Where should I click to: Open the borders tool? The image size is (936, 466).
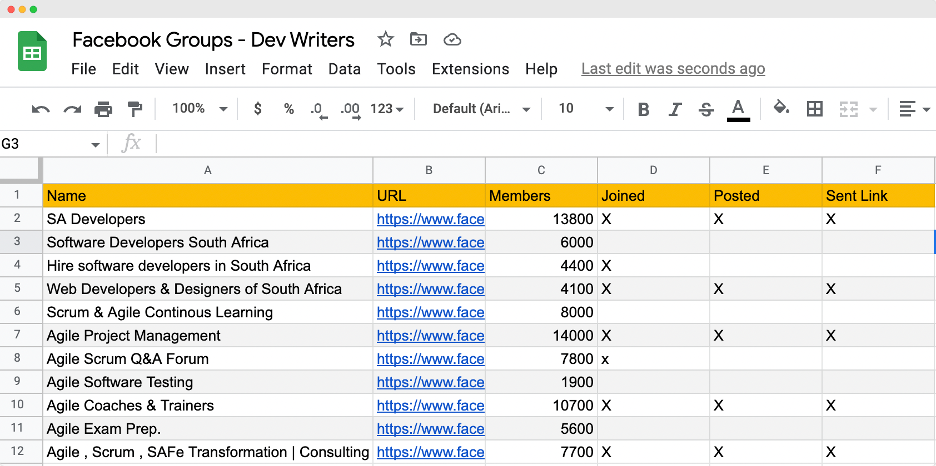[814, 109]
